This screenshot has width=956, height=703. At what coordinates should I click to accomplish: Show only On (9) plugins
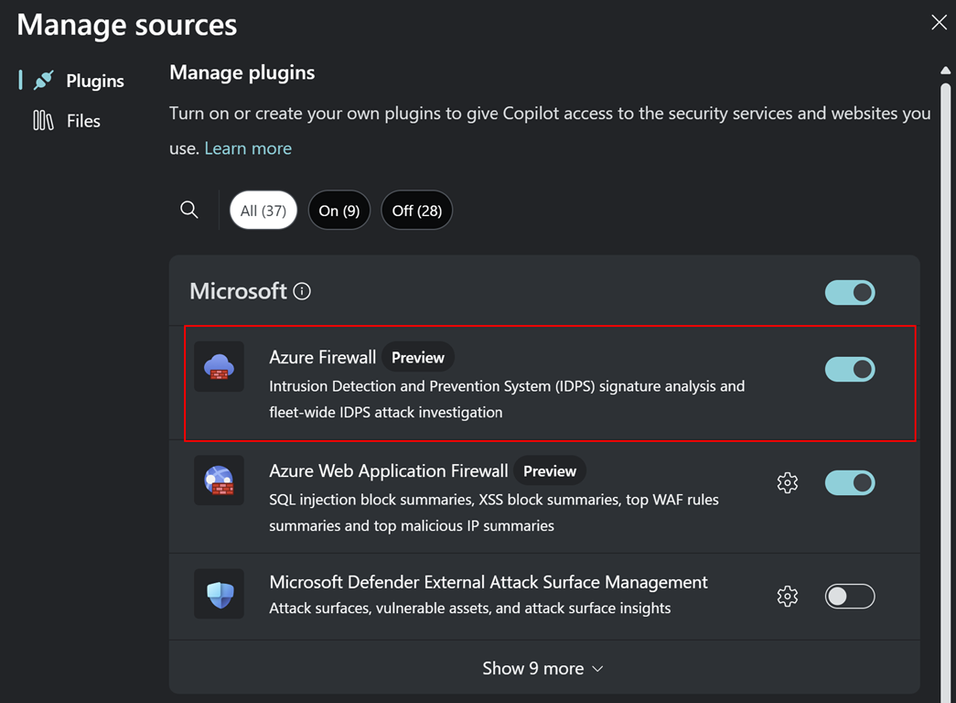point(339,211)
